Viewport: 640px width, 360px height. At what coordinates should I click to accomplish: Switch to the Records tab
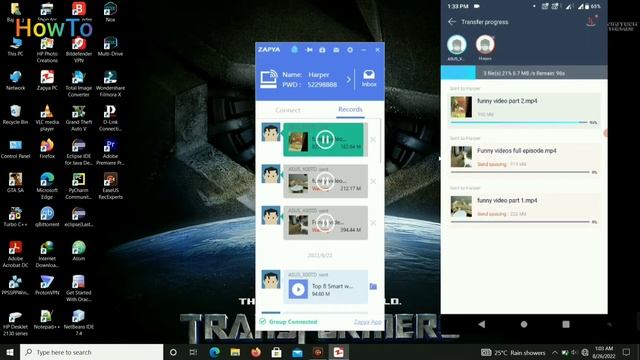point(350,109)
